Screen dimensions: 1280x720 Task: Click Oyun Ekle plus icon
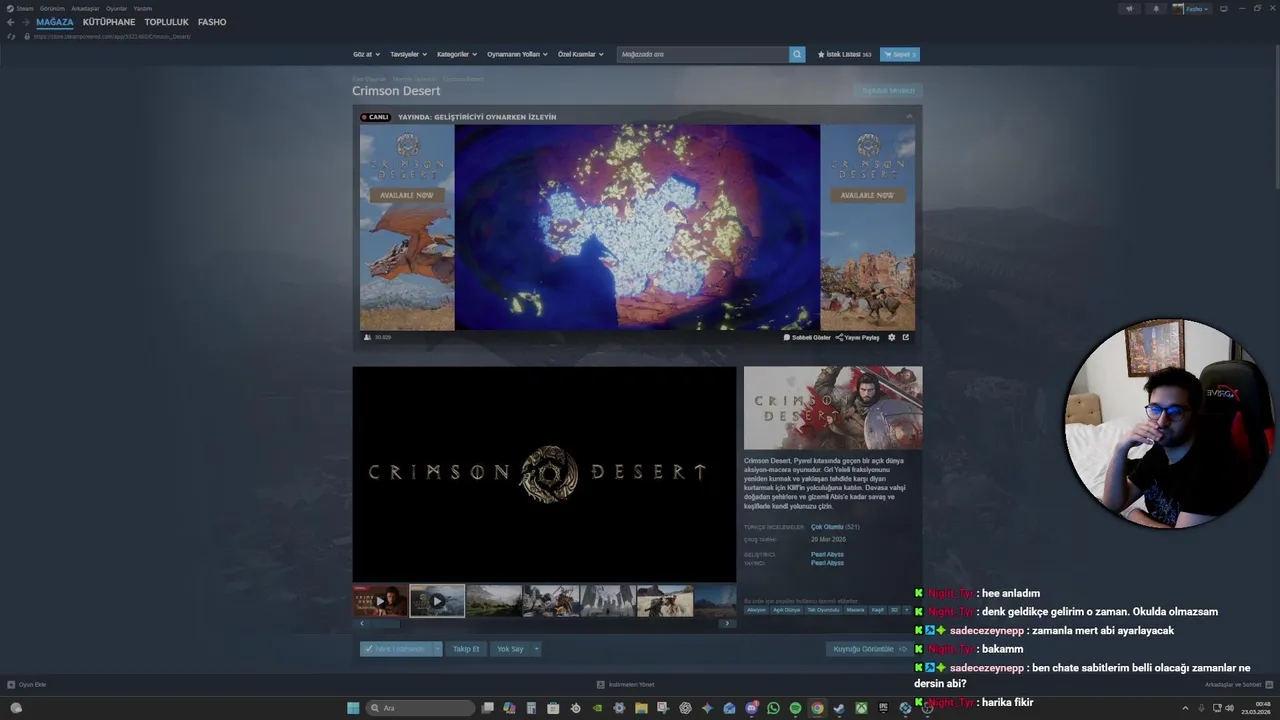[11, 684]
